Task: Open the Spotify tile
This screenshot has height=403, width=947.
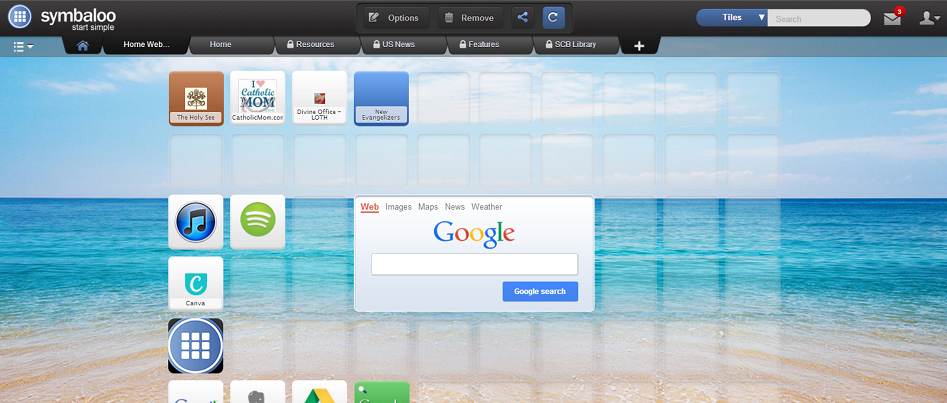Action: pyautogui.click(x=257, y=221)
